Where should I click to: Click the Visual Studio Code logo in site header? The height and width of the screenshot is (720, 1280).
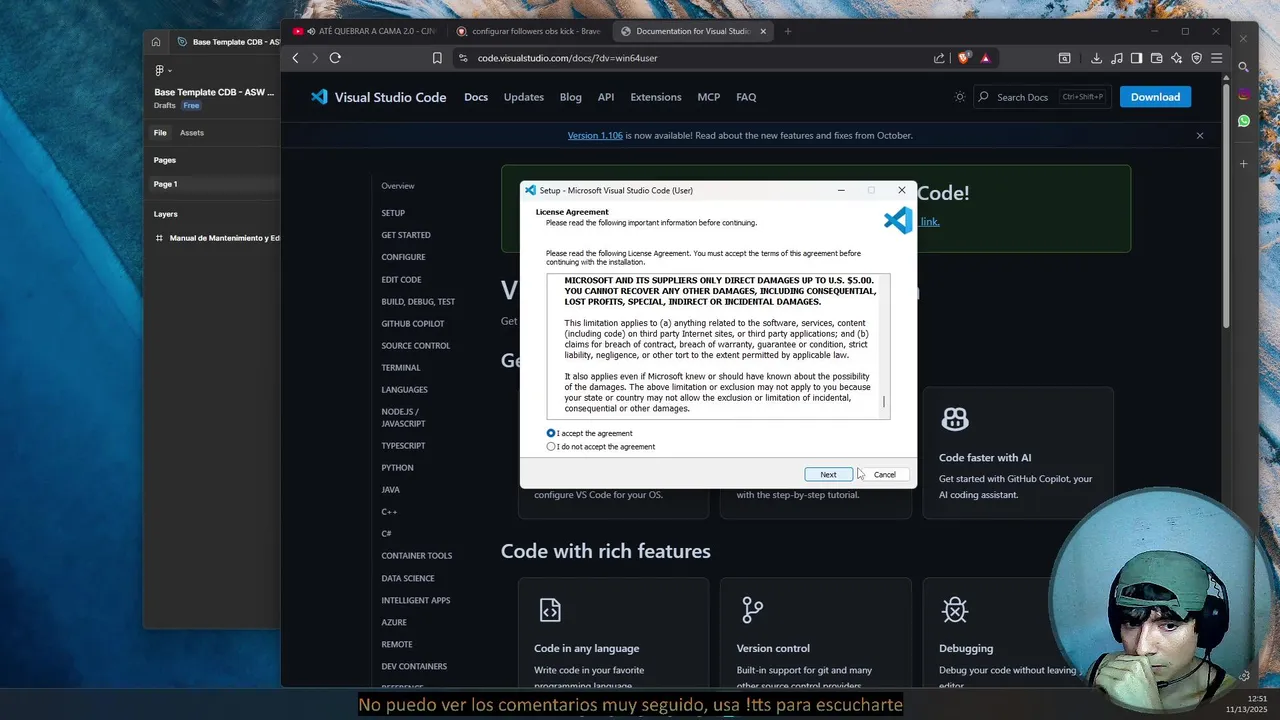click(x=319, y=97)
